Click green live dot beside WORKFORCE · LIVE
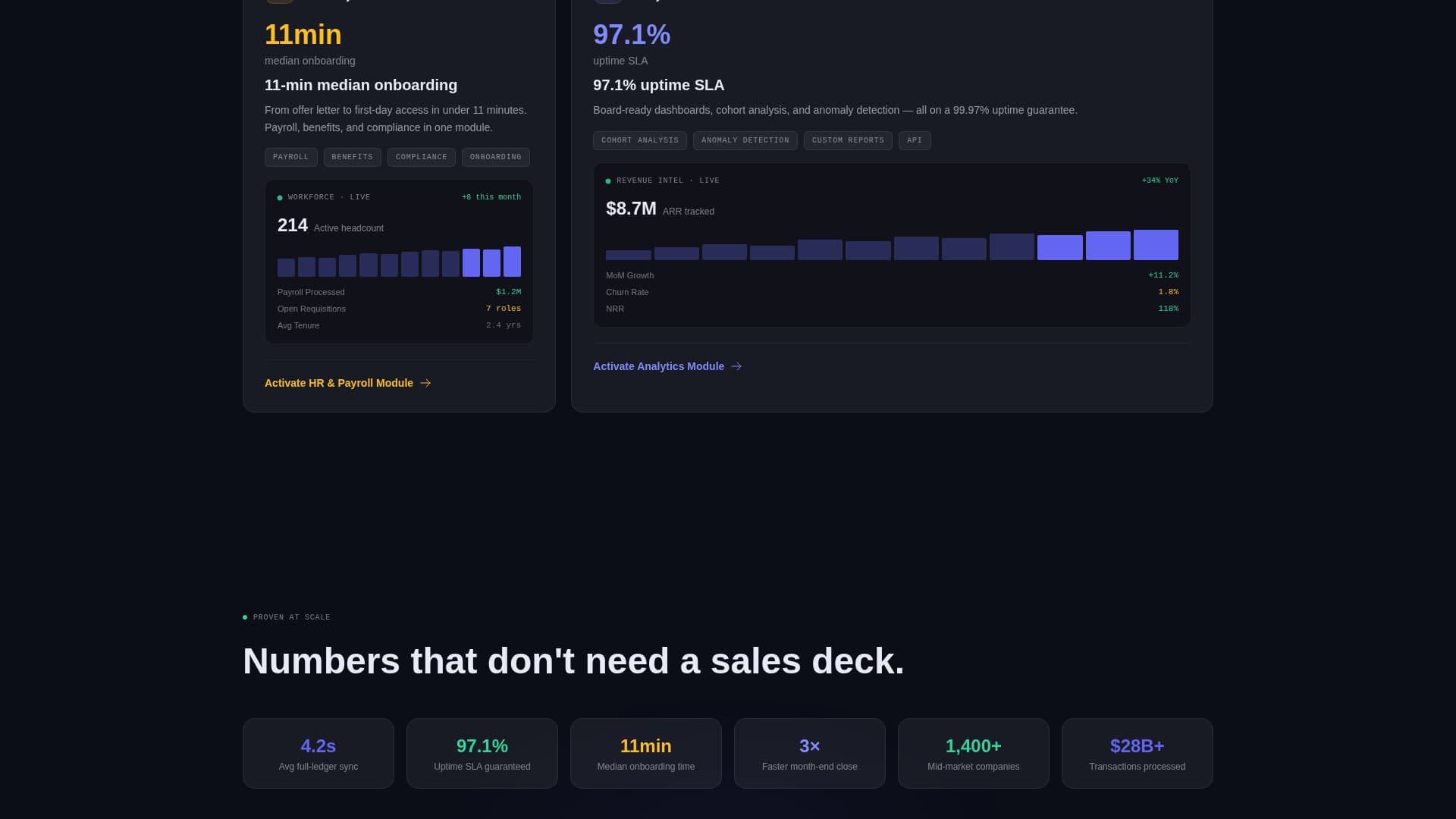1456x819 pixels. pos(280,198)
